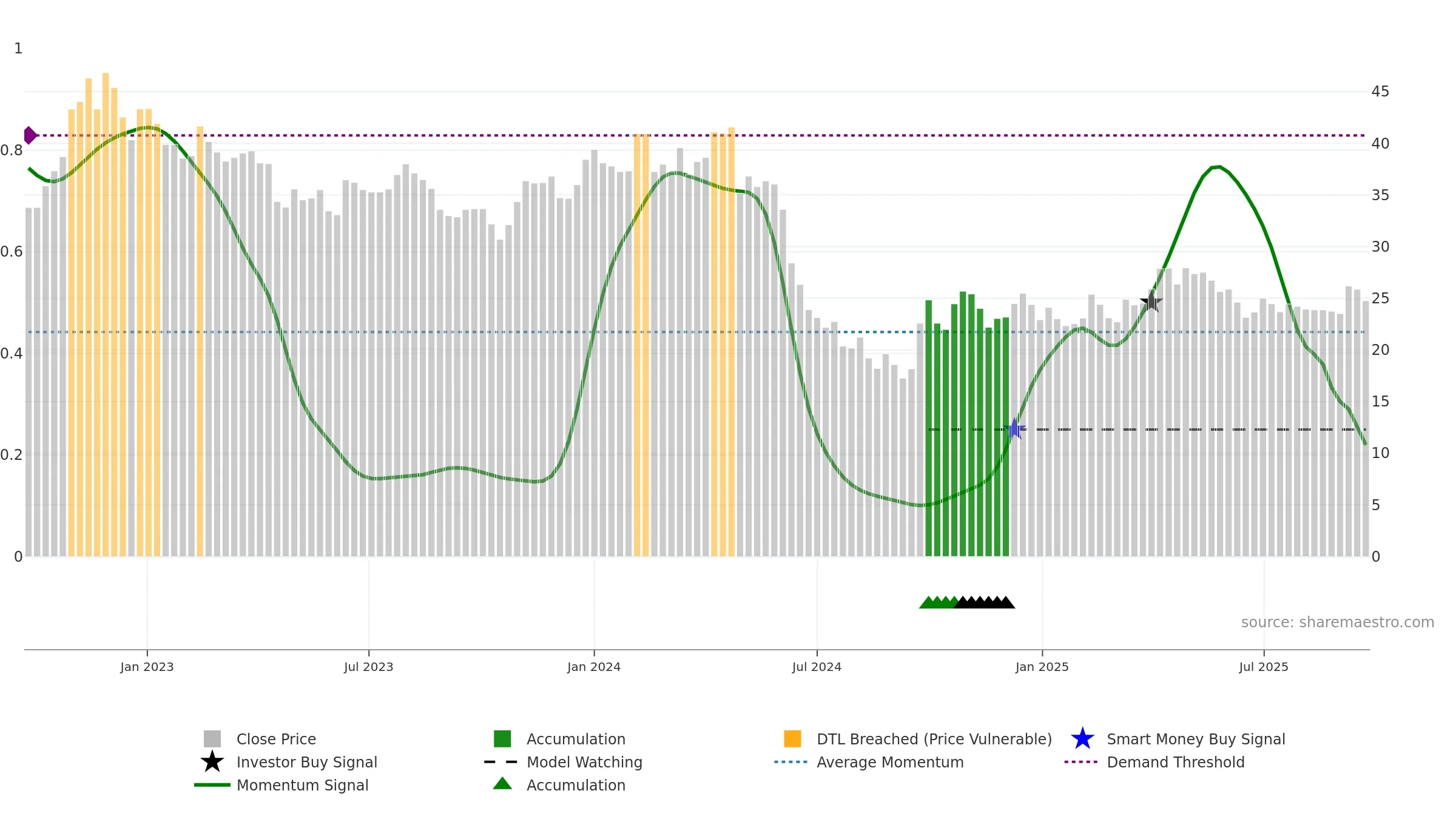The image size is (1456, 819).
Task: Toggle the Demand Threshold legend label
Action: coord(1176,762)
